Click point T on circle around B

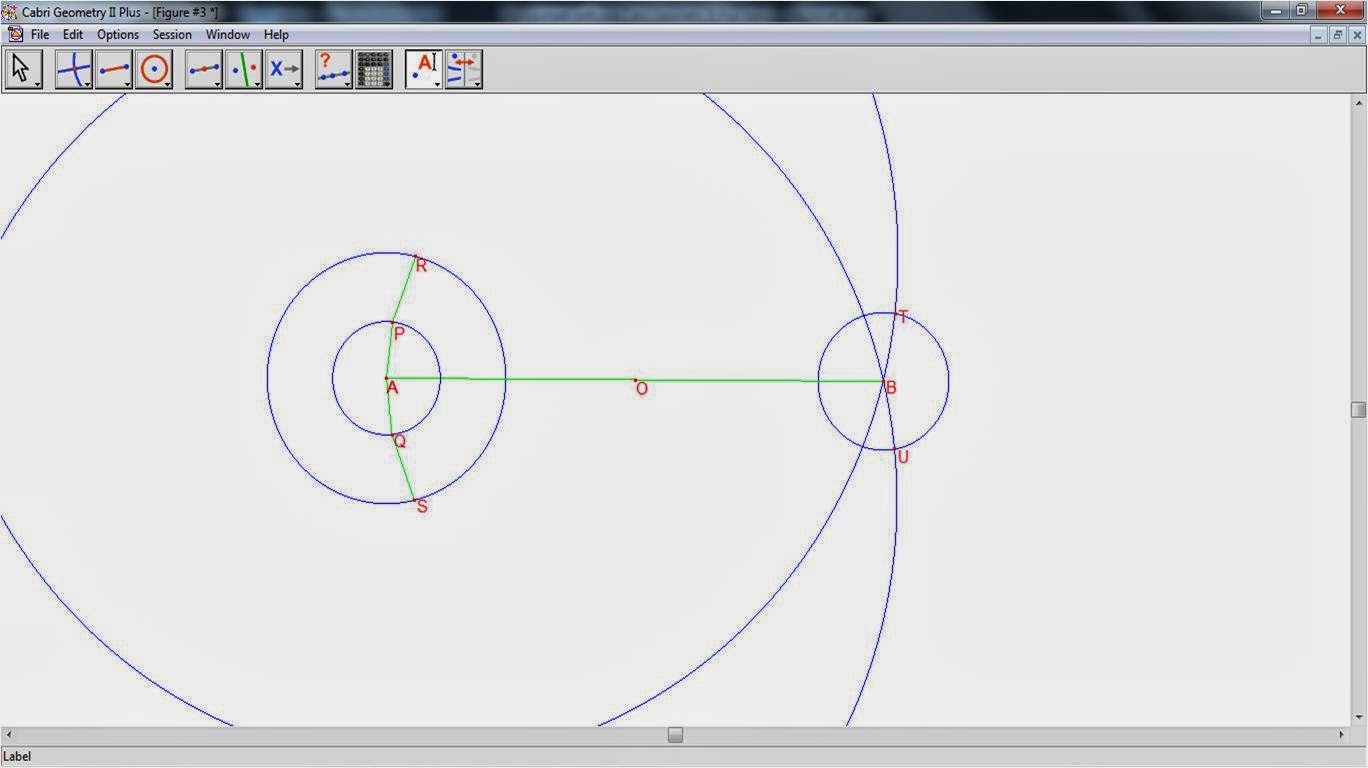click(x=895, y=315)
